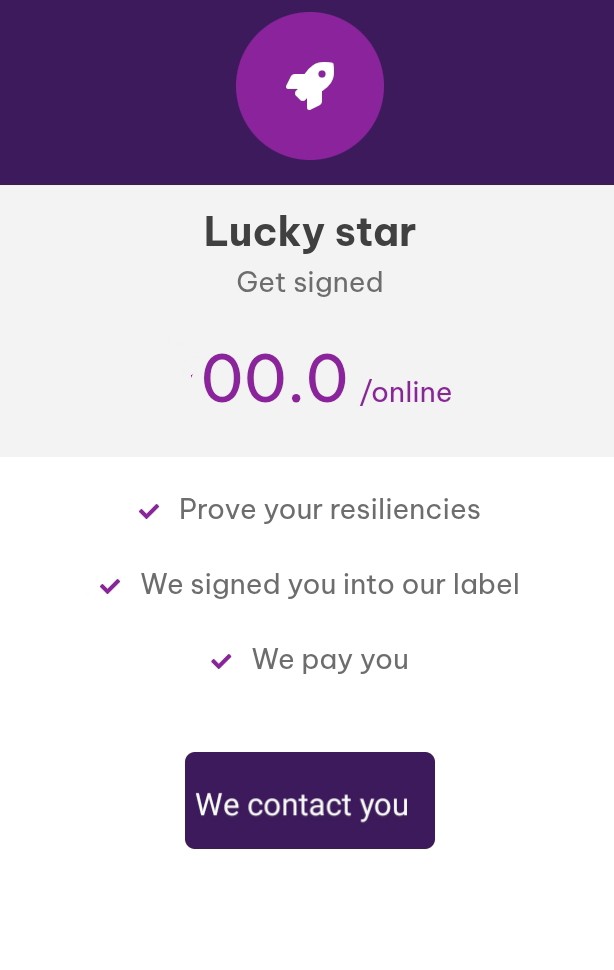
Task: Select the We signed you into our label text
Action: click(x=330, y=585)
